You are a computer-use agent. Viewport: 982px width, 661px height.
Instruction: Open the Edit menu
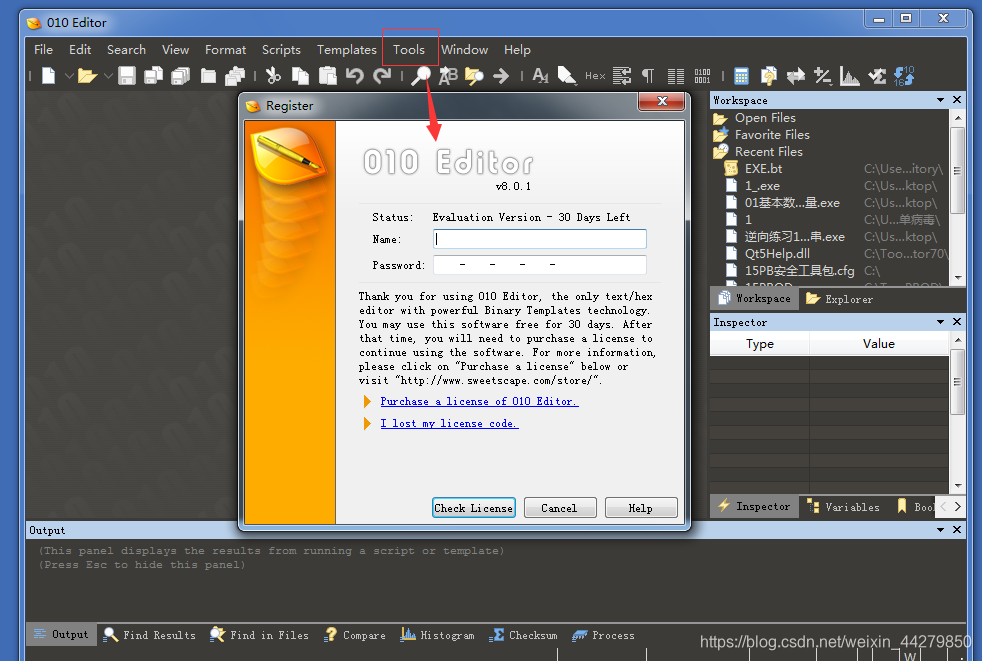click(80, 49)
